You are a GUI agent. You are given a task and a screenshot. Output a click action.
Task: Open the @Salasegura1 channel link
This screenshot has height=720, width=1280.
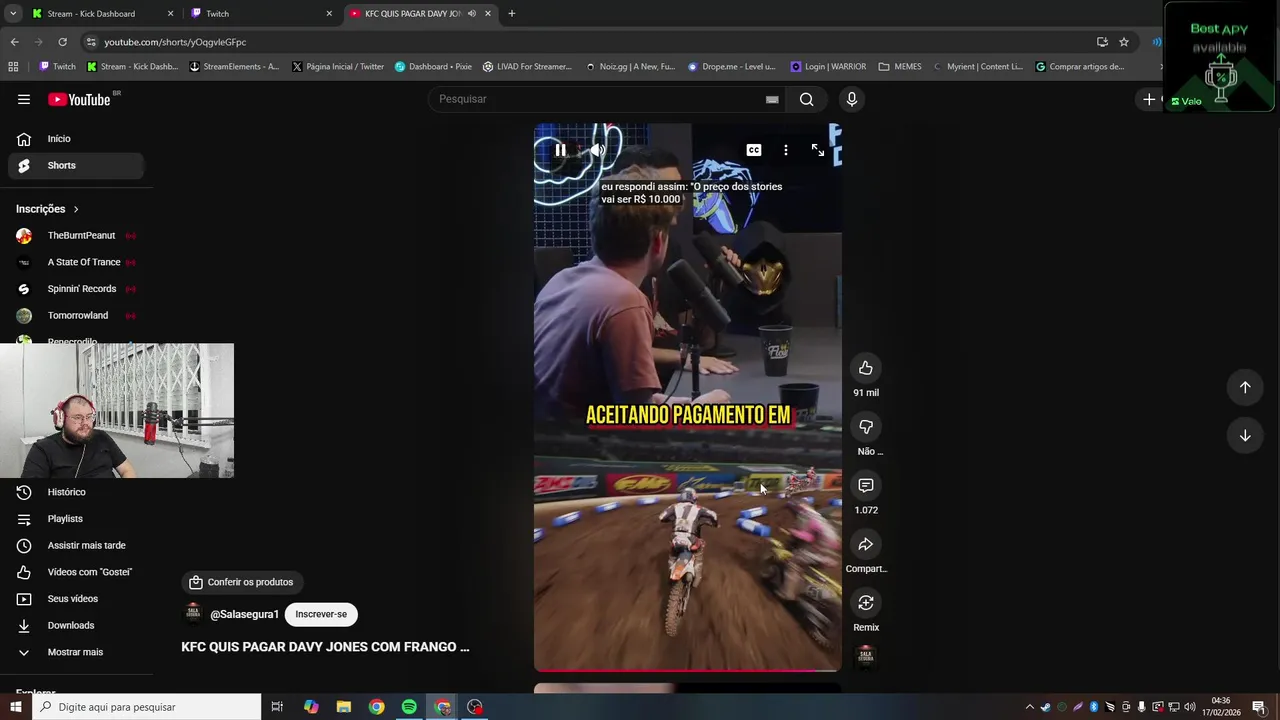tap(244, 614)
